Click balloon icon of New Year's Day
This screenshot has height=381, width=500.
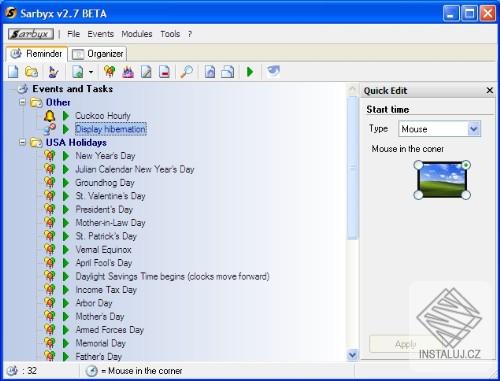pos(49,156)
